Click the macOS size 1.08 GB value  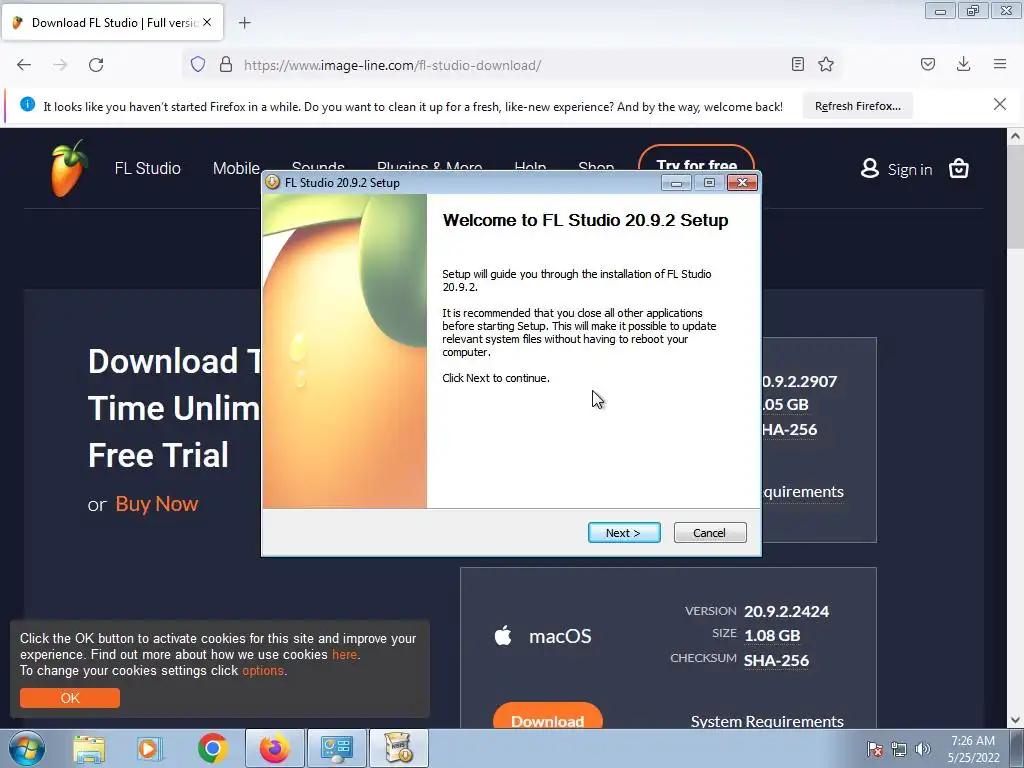tap(772, 635)
